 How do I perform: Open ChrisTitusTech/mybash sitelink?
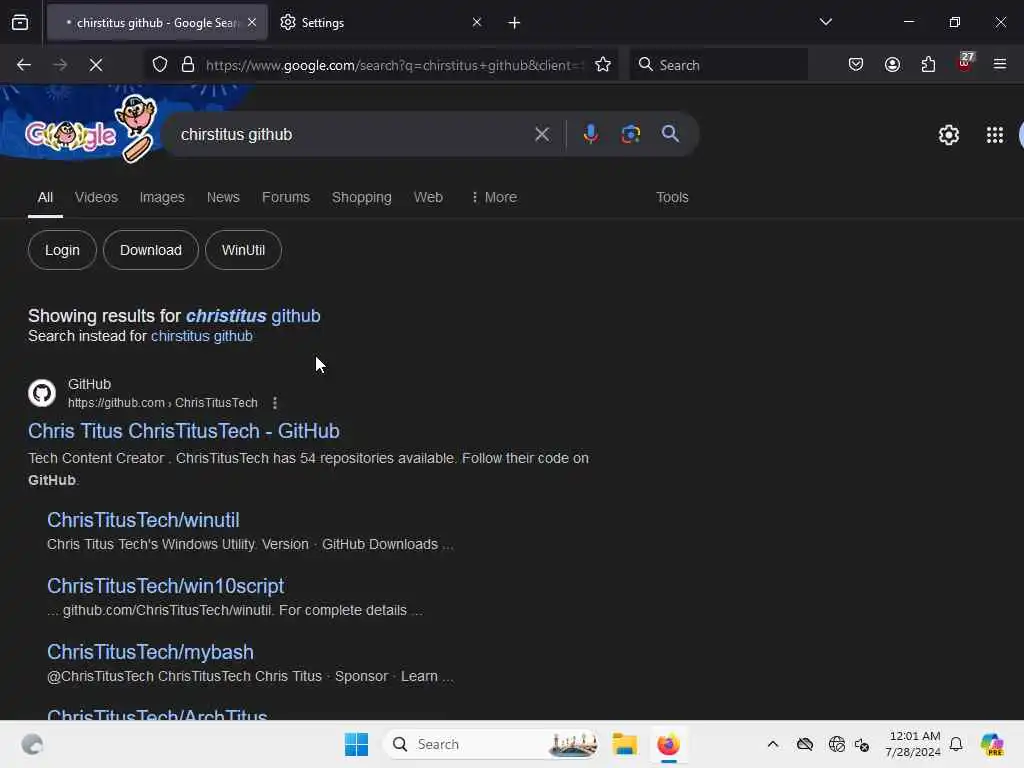[x=150, y=652]
